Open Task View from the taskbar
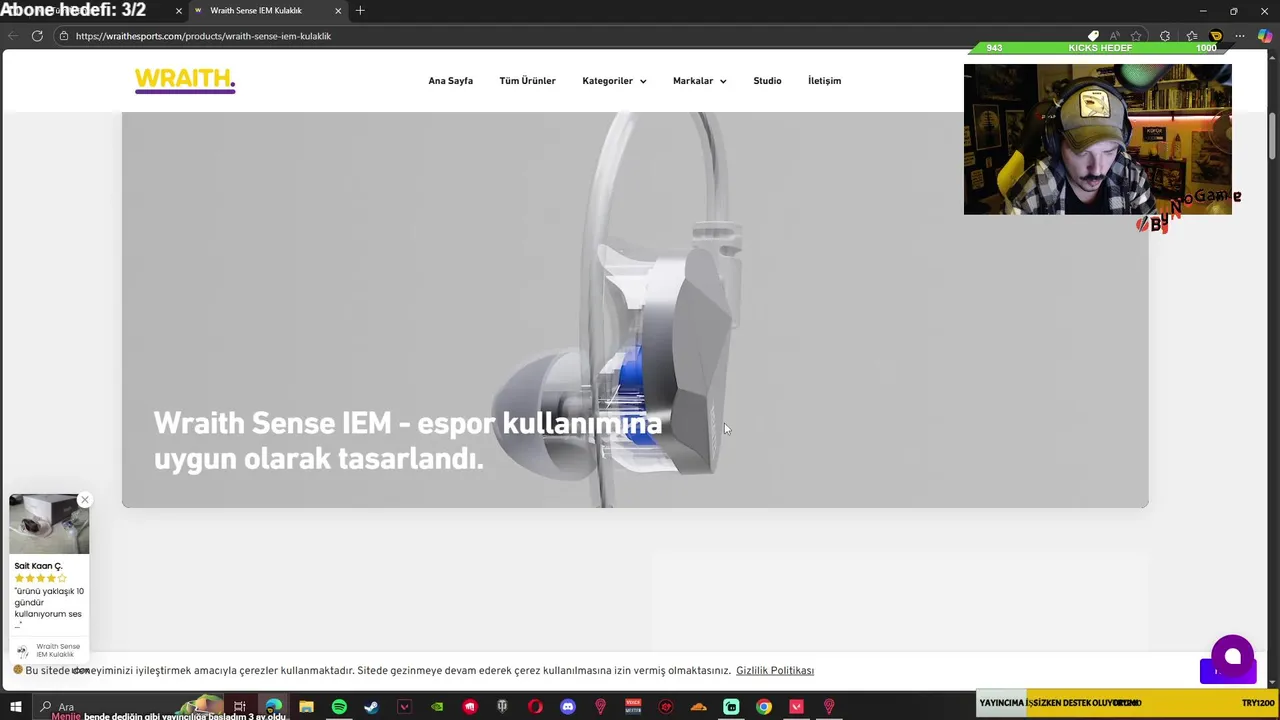The height and width of the screenshot is (720, 1280). (240, 707)
